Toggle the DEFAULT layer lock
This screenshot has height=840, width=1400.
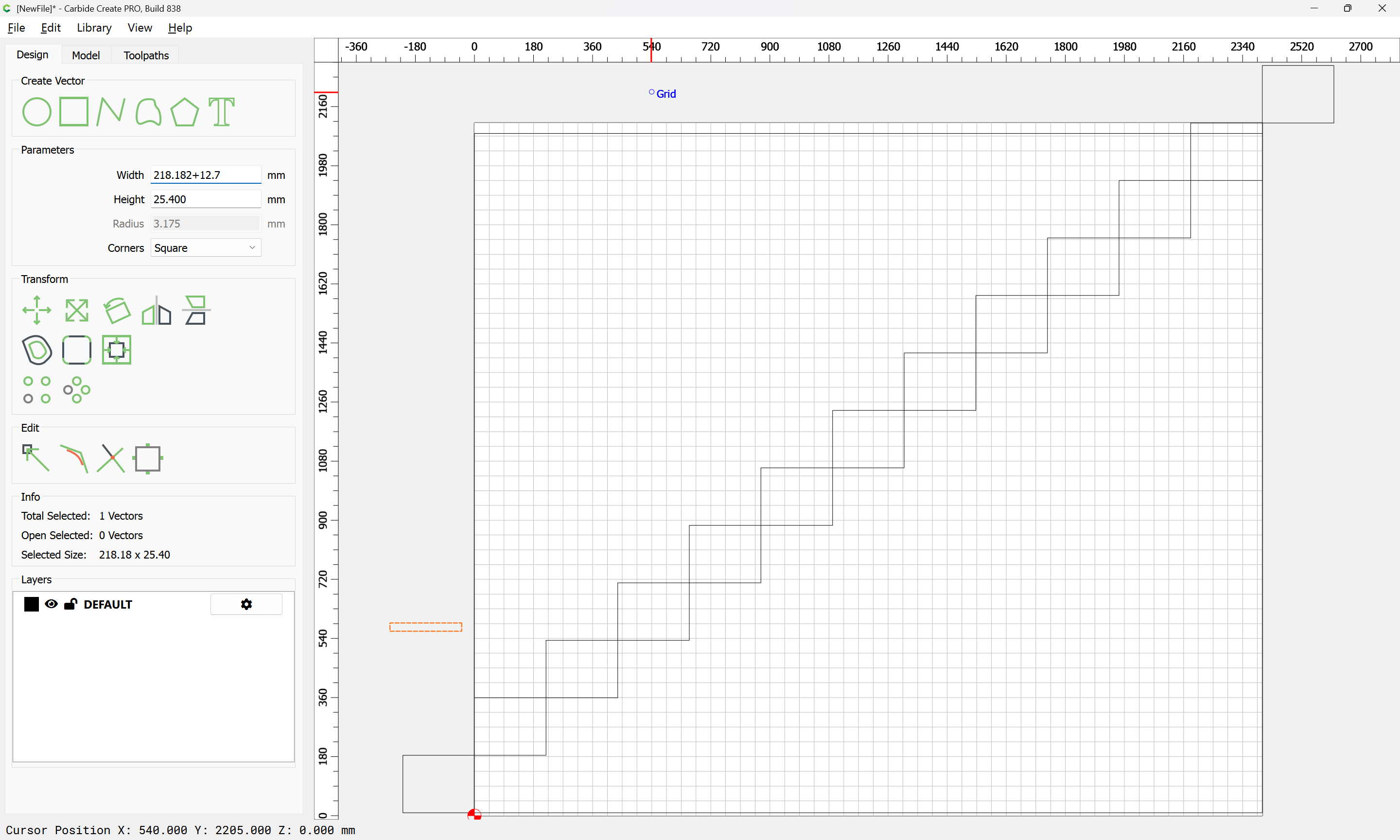(70, 604)
